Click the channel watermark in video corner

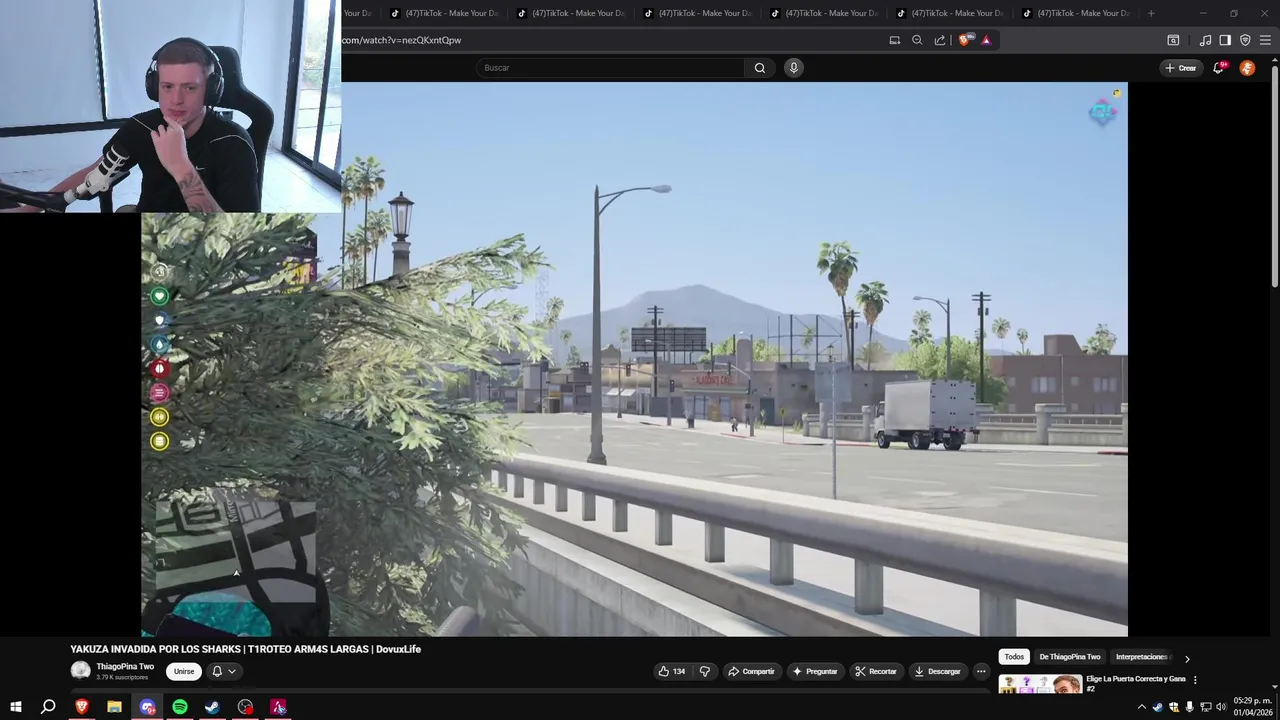[1103, 112]
